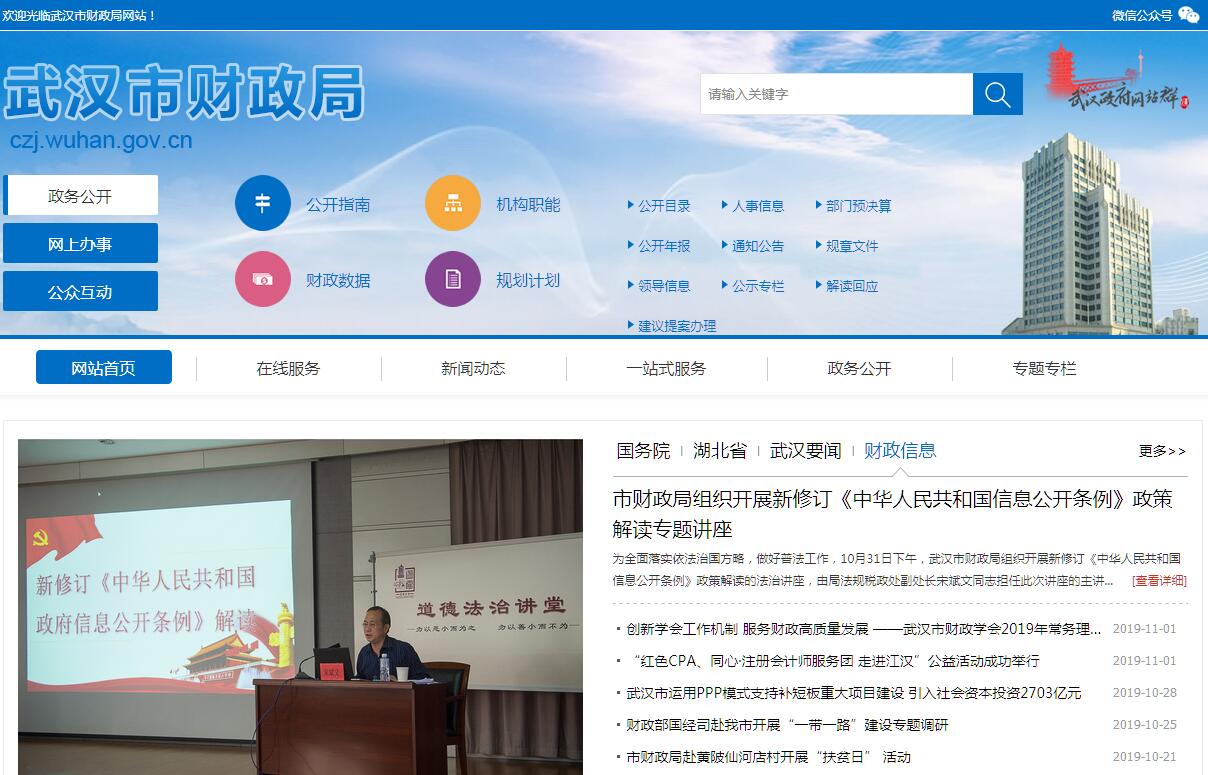Screen dimensions: 1208x775
Task: Open the 领导信息 link
Action: coord(664,286)
